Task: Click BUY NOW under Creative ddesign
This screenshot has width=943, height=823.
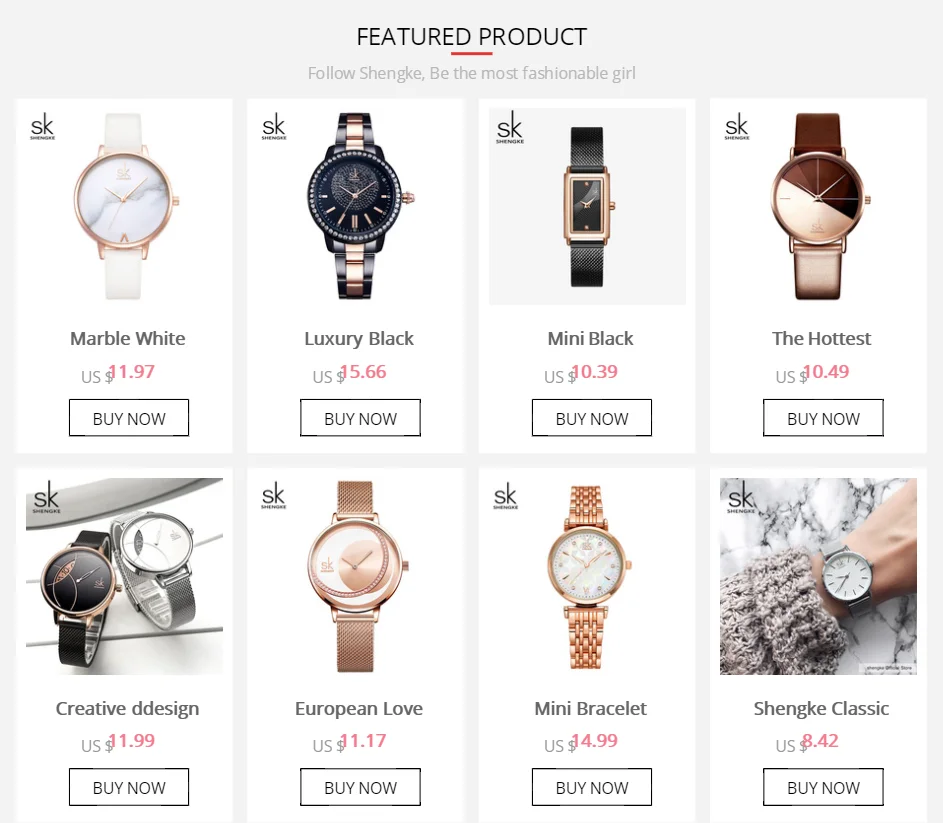Action: [129, 787]
